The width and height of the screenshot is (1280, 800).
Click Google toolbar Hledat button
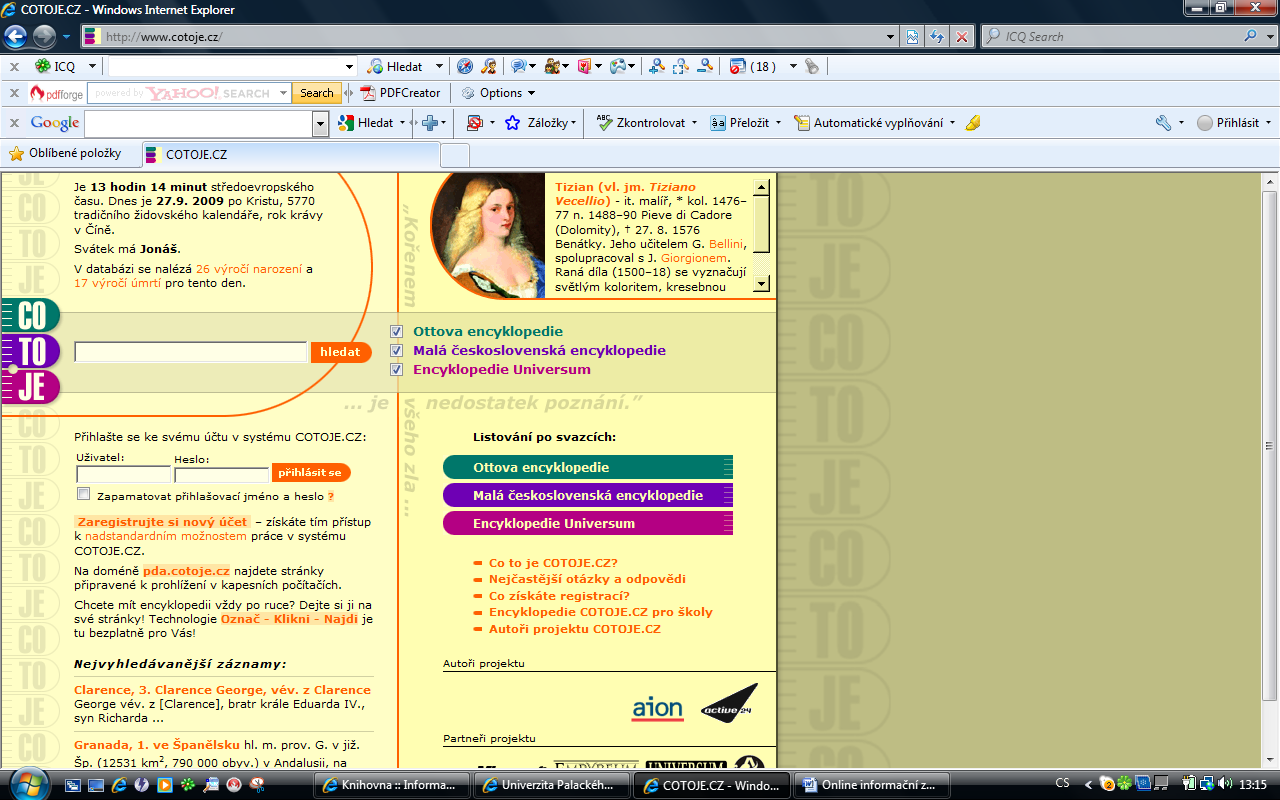pos(366,123)
